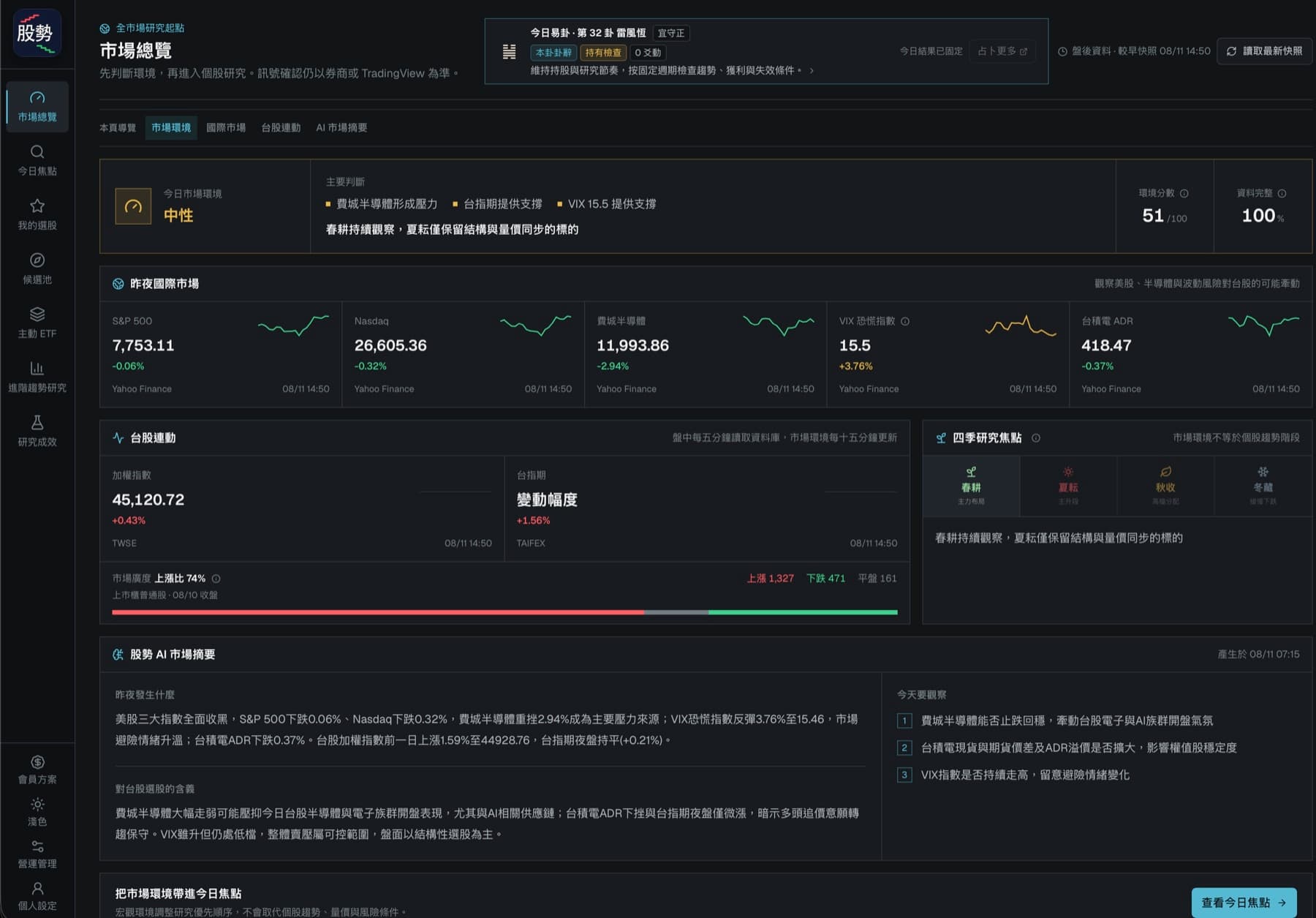Image resolution: width=1316 pixels, height=918 pixels.
Task: Switch to 市場環境 tab
Action: [171, 127]
